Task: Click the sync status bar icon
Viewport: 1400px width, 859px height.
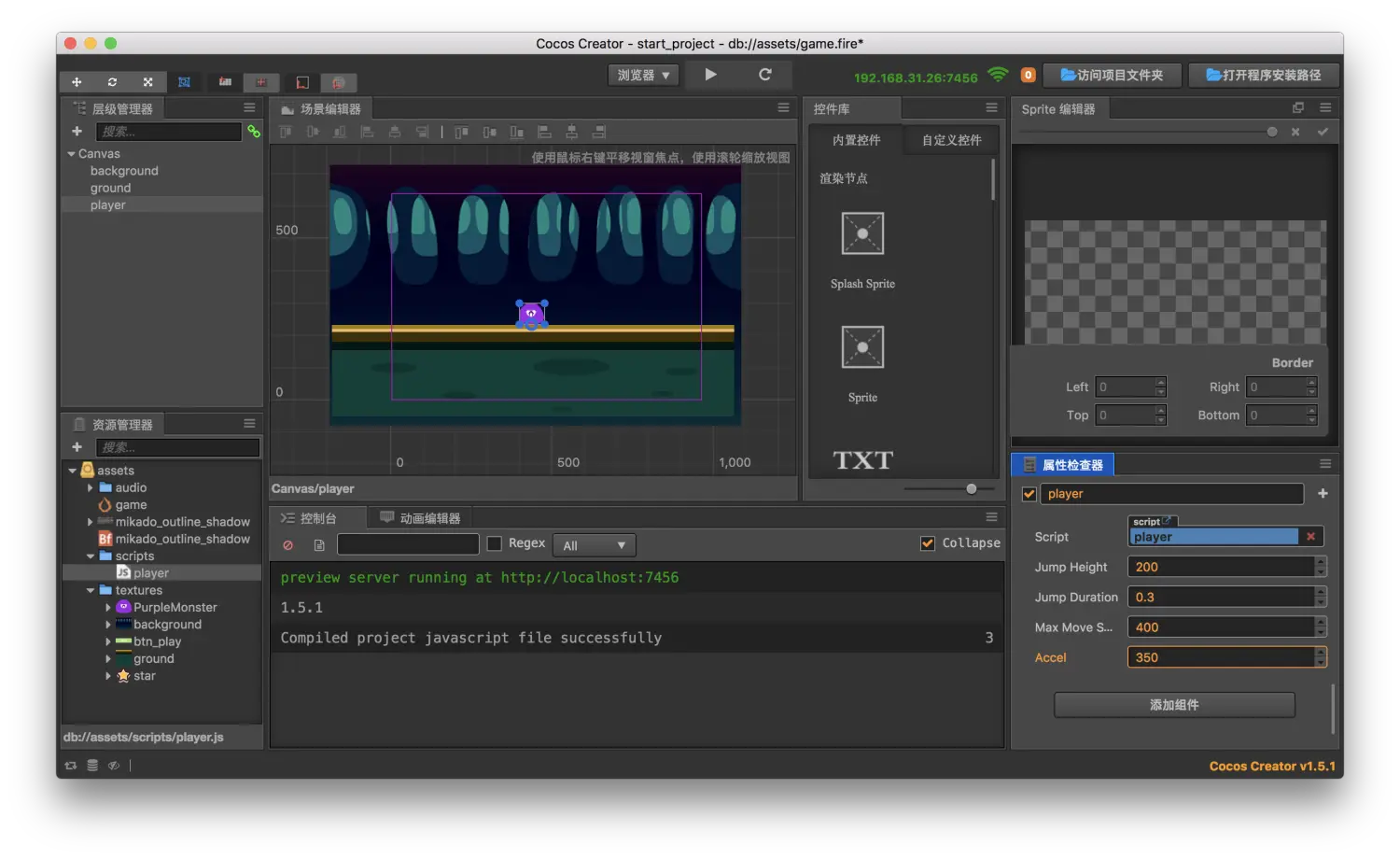Action: 70,766
